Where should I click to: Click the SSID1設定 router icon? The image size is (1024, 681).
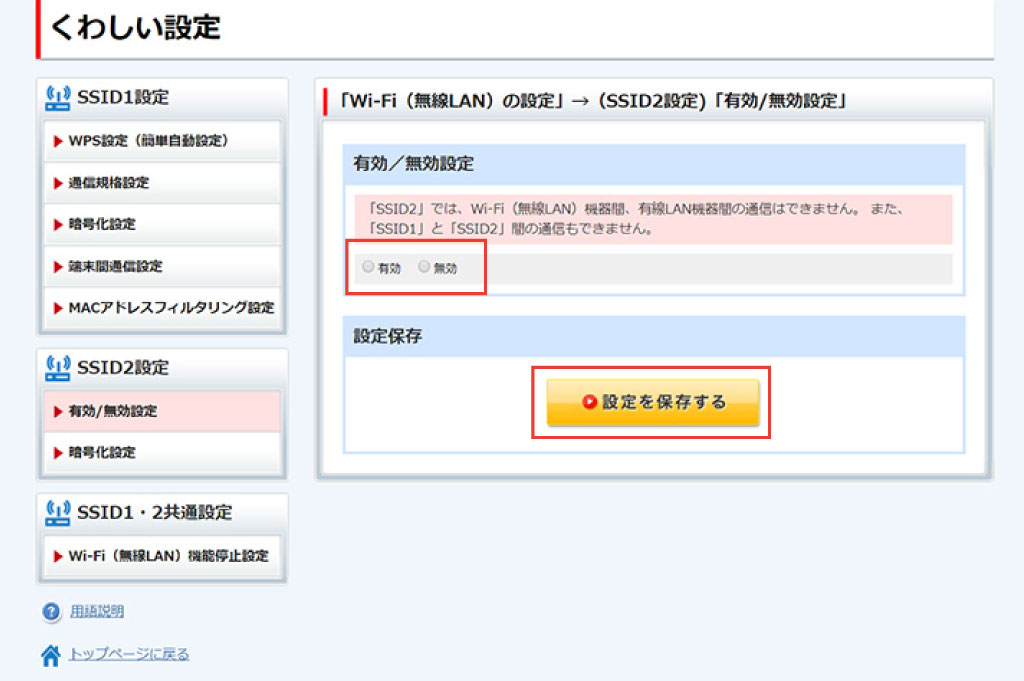(58, 97)
